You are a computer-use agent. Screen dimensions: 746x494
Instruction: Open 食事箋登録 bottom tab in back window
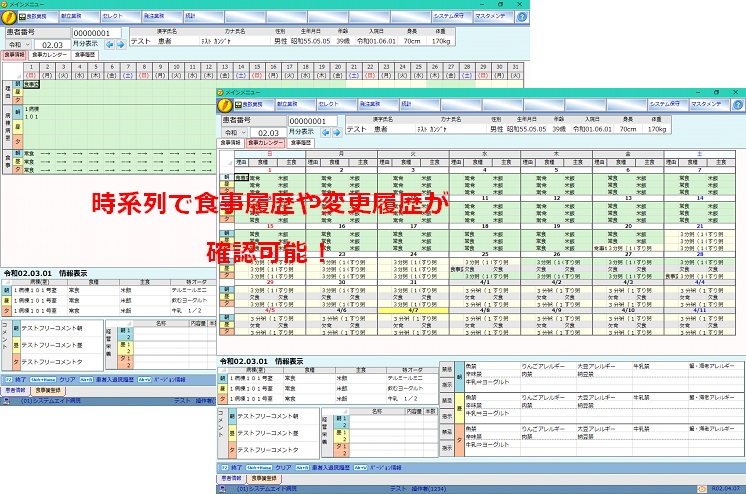[x=48, y=390]
